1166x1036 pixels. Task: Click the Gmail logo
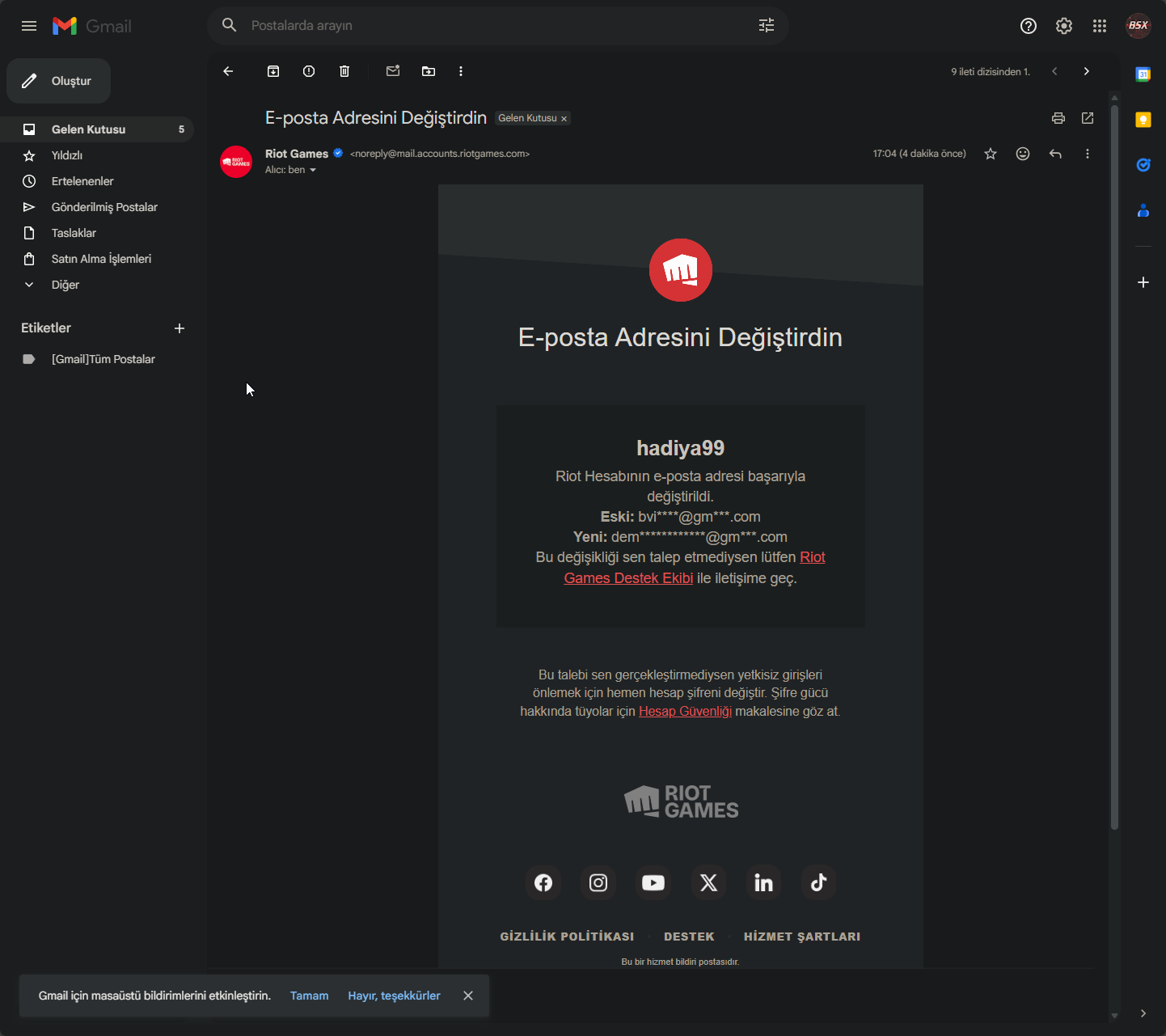tap(91, 26)
